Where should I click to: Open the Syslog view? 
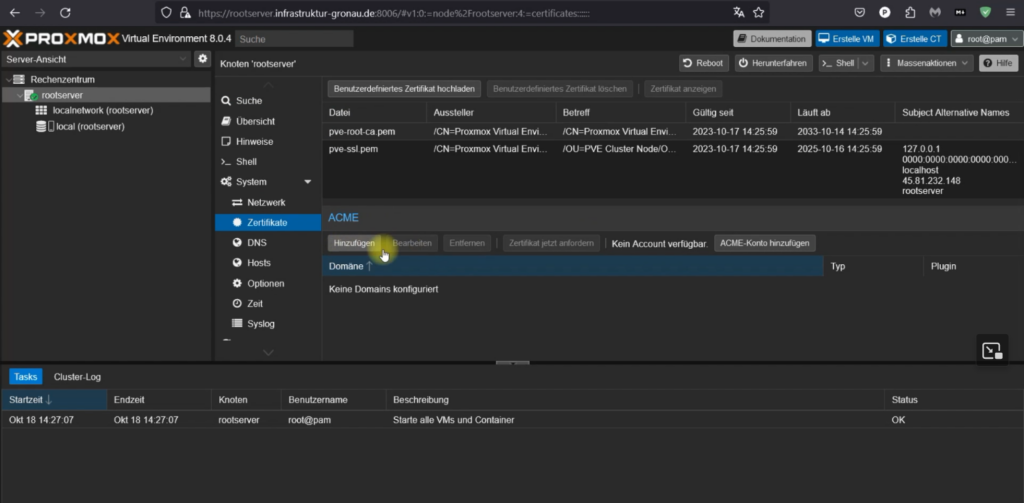pos(260,323)
